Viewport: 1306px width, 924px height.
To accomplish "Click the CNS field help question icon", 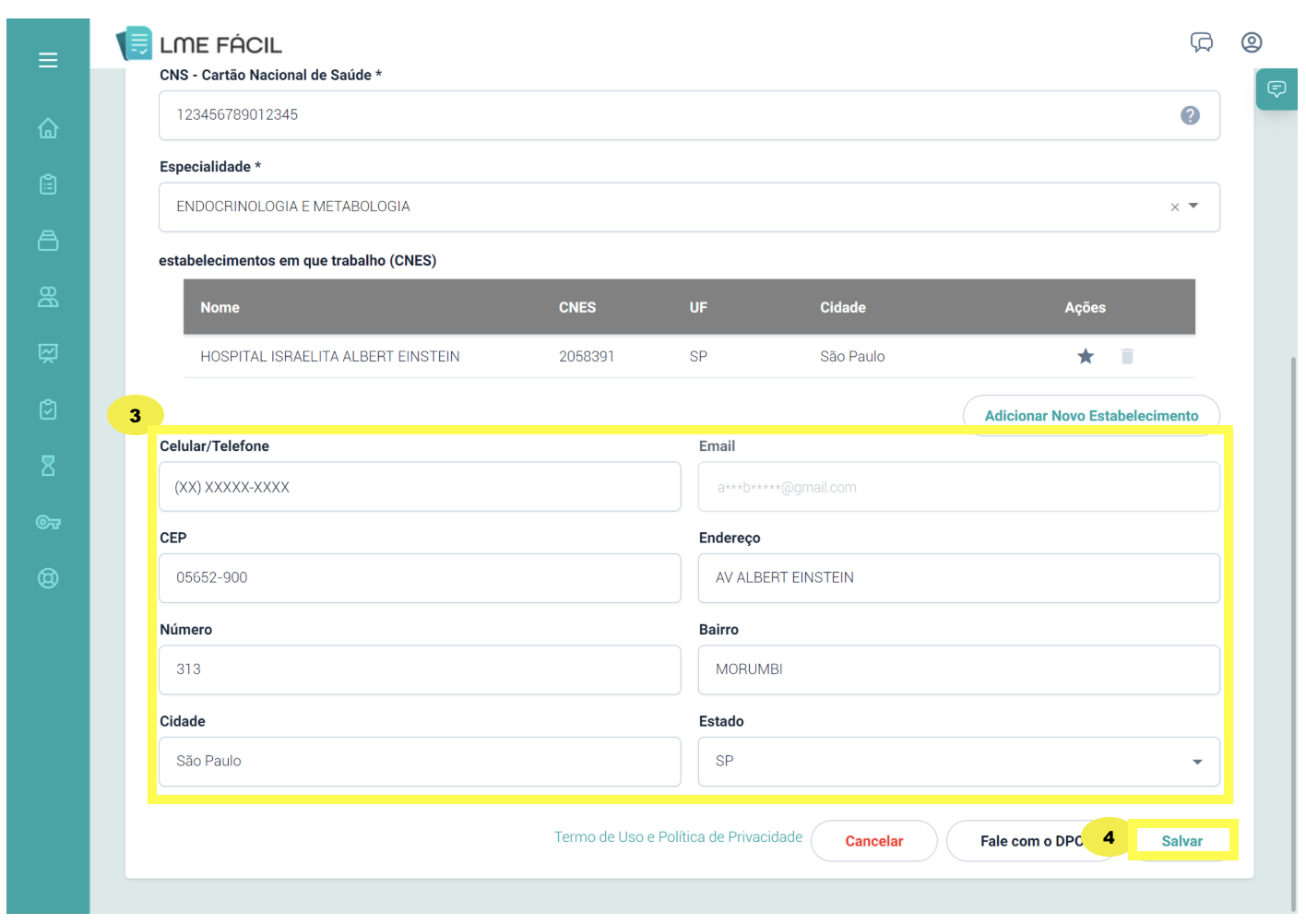I will click(1190, 115).
